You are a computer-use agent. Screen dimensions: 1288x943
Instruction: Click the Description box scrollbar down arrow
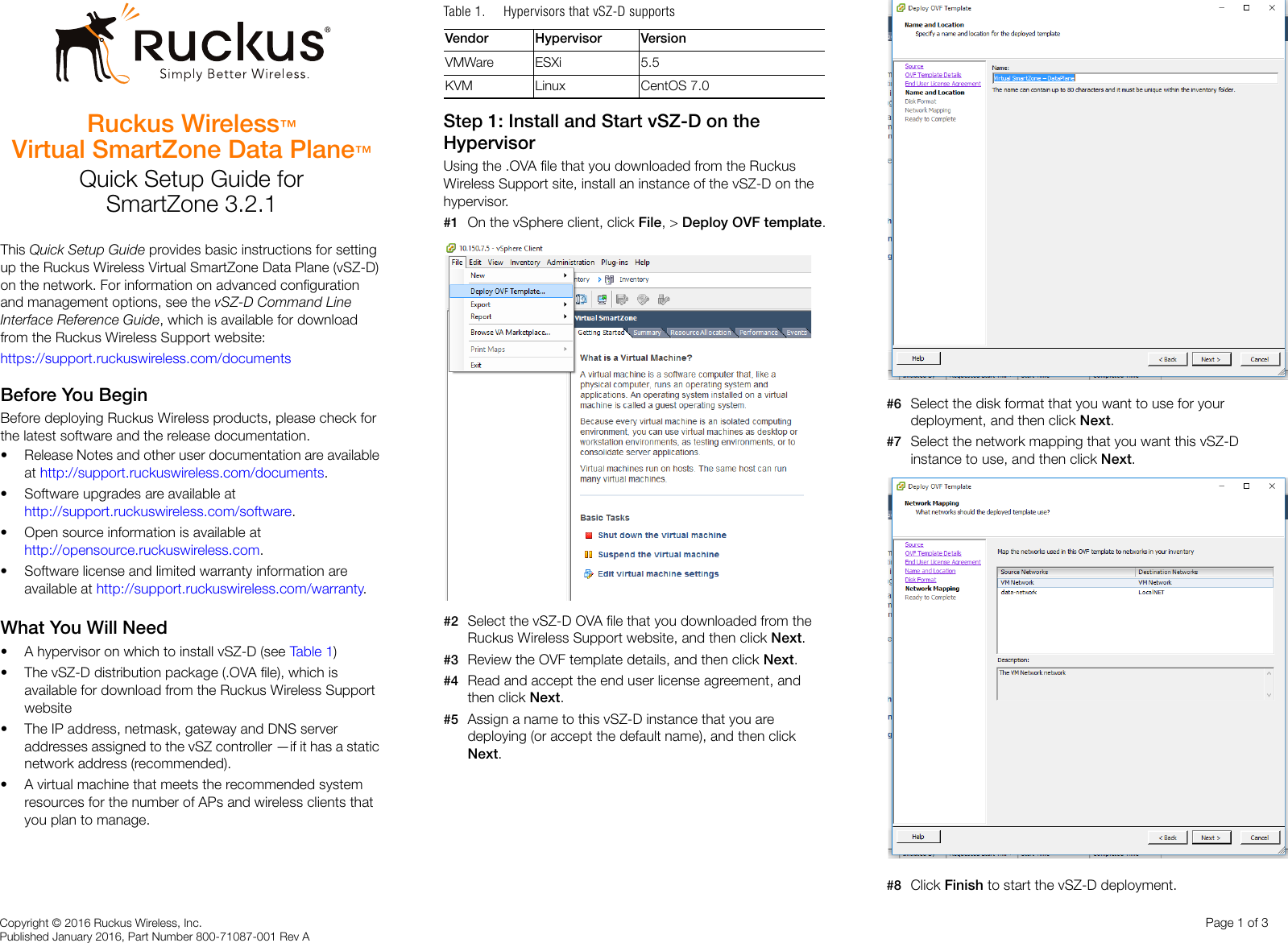(x=1269, y=695)
